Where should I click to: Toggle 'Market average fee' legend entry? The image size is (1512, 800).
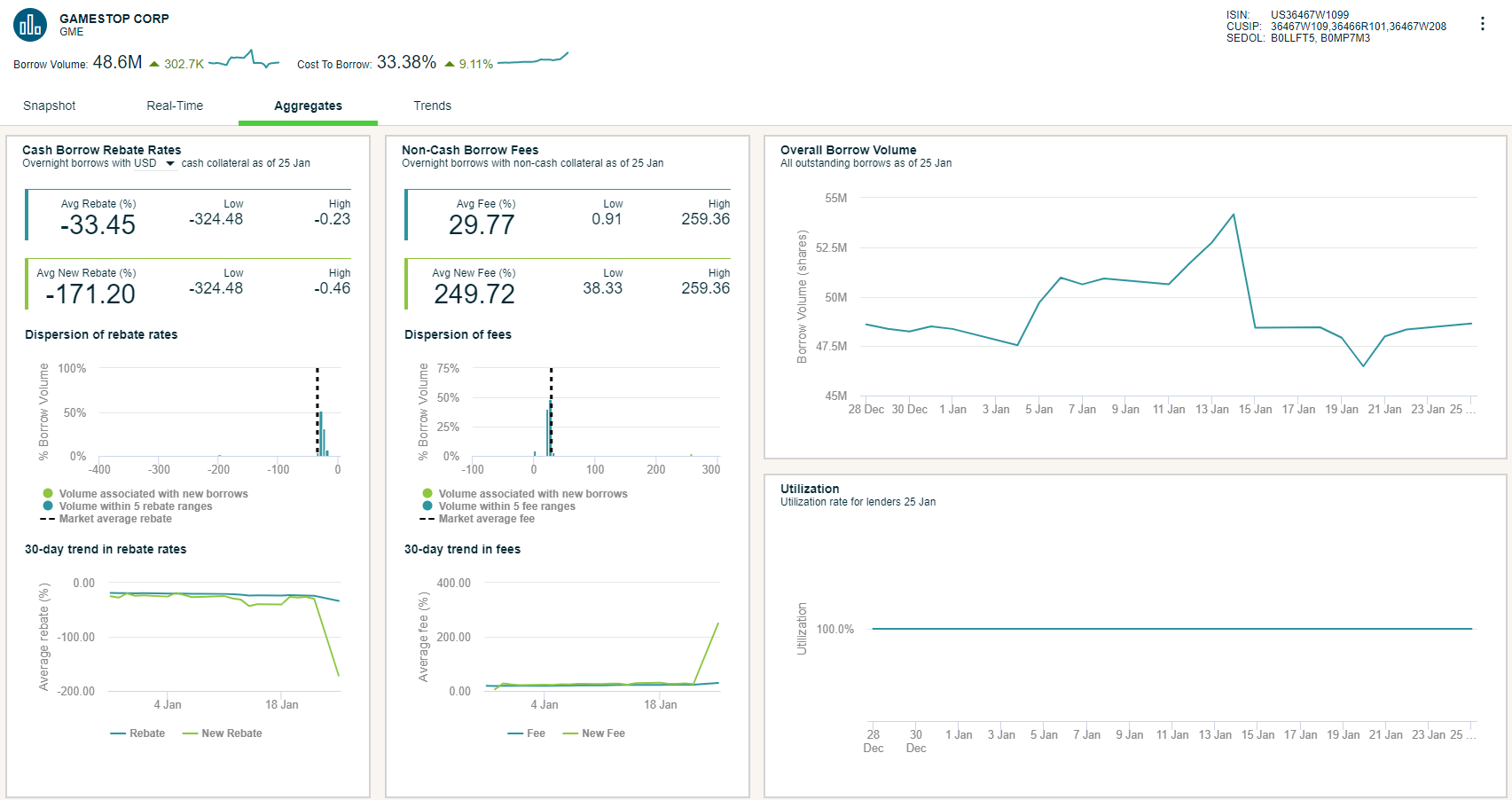click(x=477, y=519)
